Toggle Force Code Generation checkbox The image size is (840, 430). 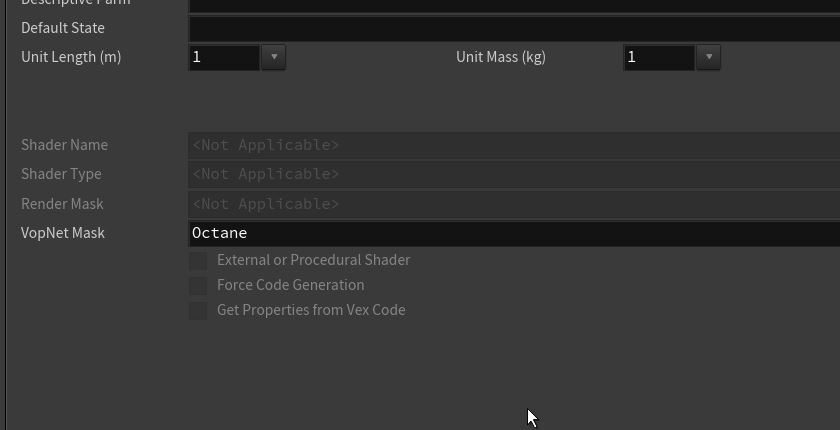(198, 285)
